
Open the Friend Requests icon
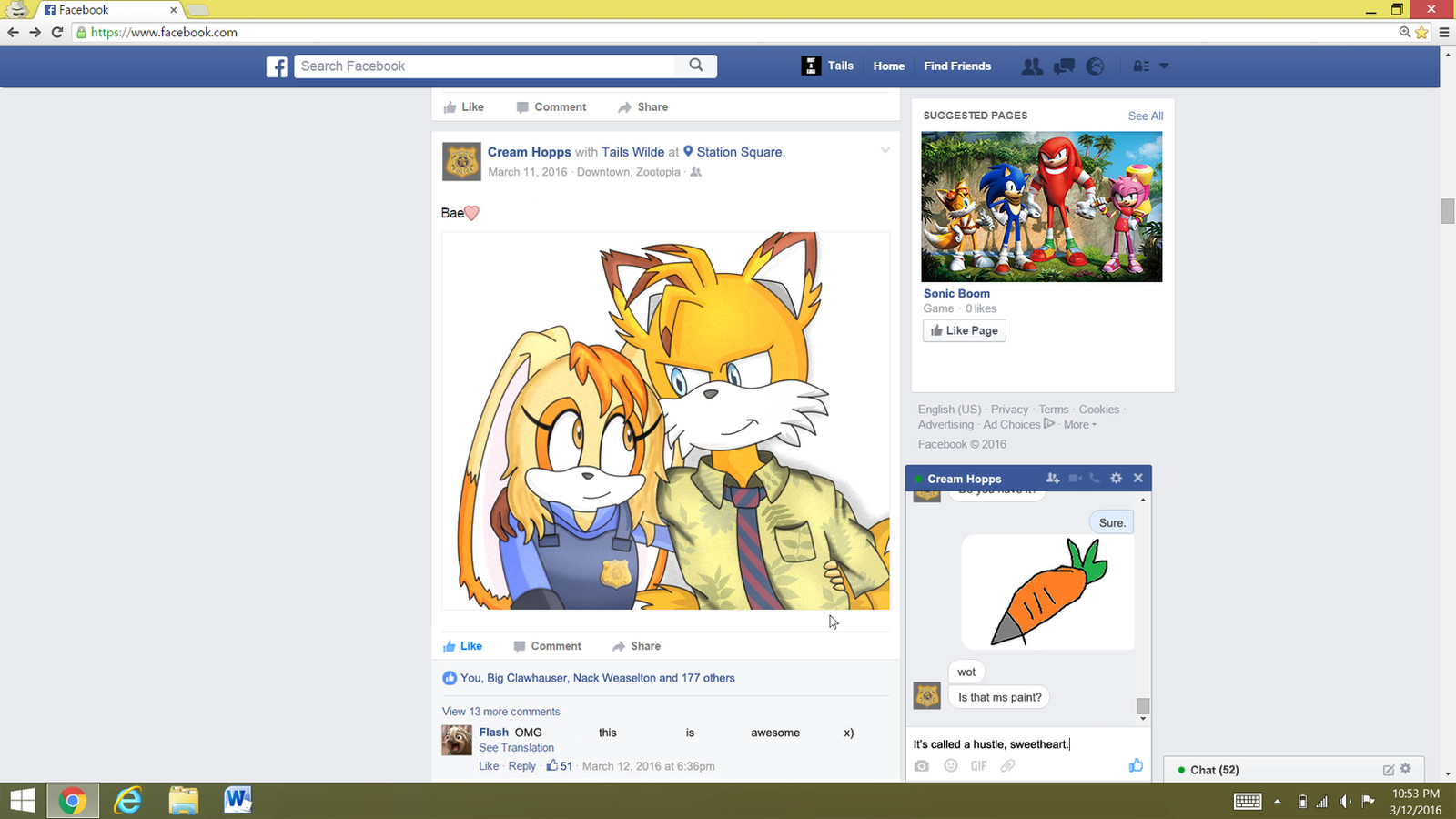coord(1032,66)
